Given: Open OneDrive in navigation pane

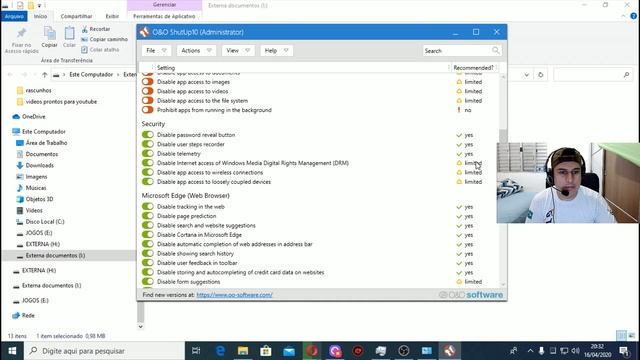Looking at the screenshot, I should pyautogui.click(x=29, y=116).
